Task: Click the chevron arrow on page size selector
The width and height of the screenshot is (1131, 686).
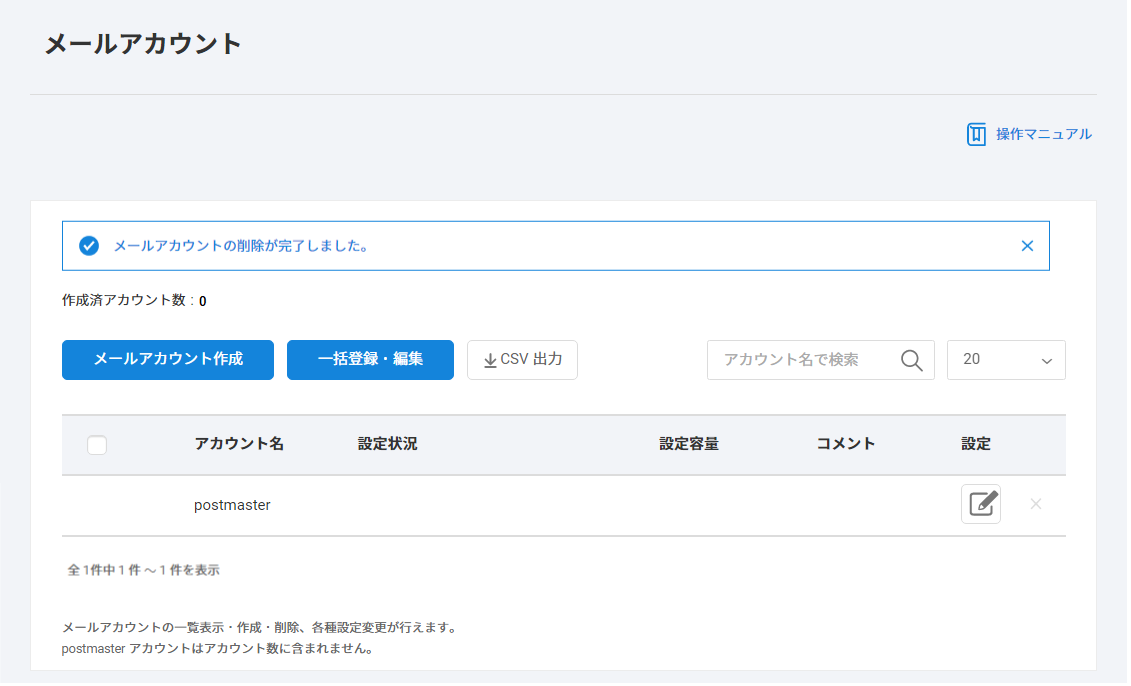Action: pos(1047,361)
